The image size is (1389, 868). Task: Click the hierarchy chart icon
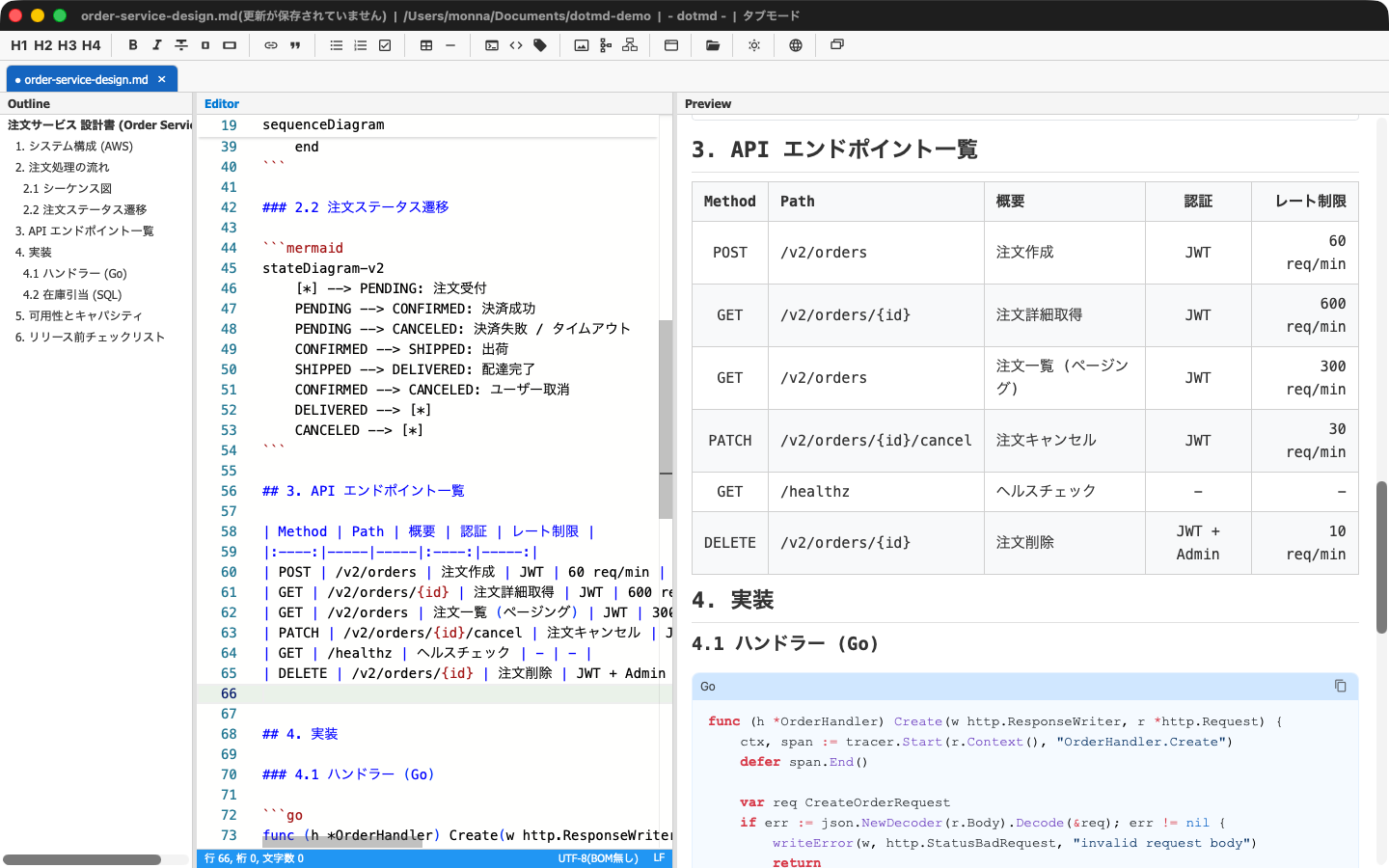[x=630, y=45]
